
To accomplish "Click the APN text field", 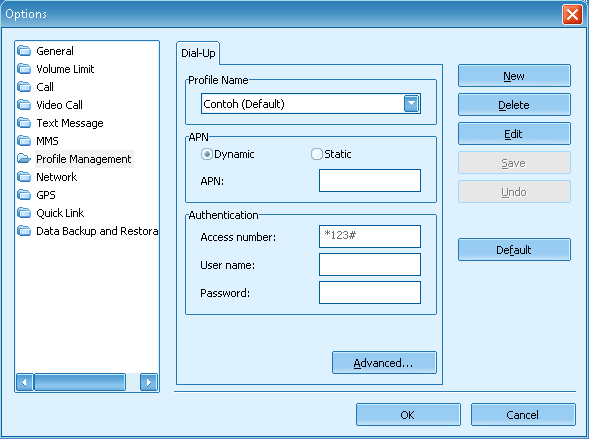I will click(370, 180).
